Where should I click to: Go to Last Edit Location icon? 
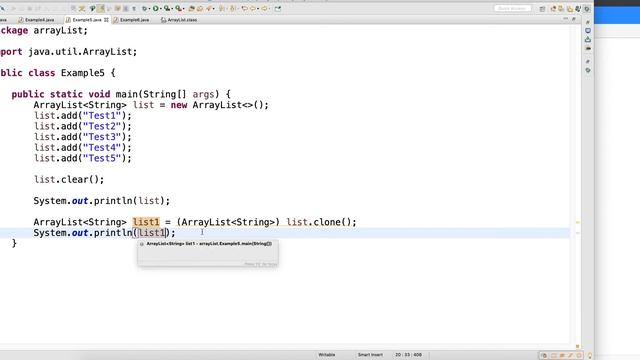click(x=244, y=8)
